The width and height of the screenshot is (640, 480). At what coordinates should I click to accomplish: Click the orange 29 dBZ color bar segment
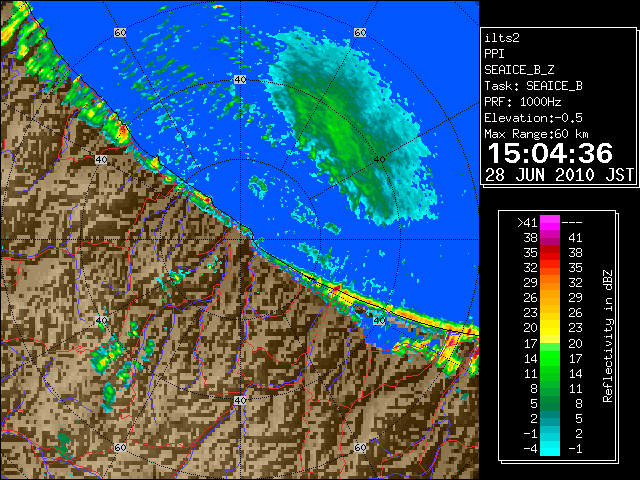[x=550, y=282]
